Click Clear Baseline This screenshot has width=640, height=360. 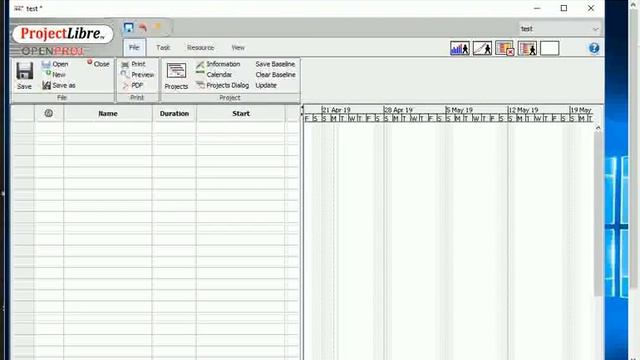click(276, 75)
